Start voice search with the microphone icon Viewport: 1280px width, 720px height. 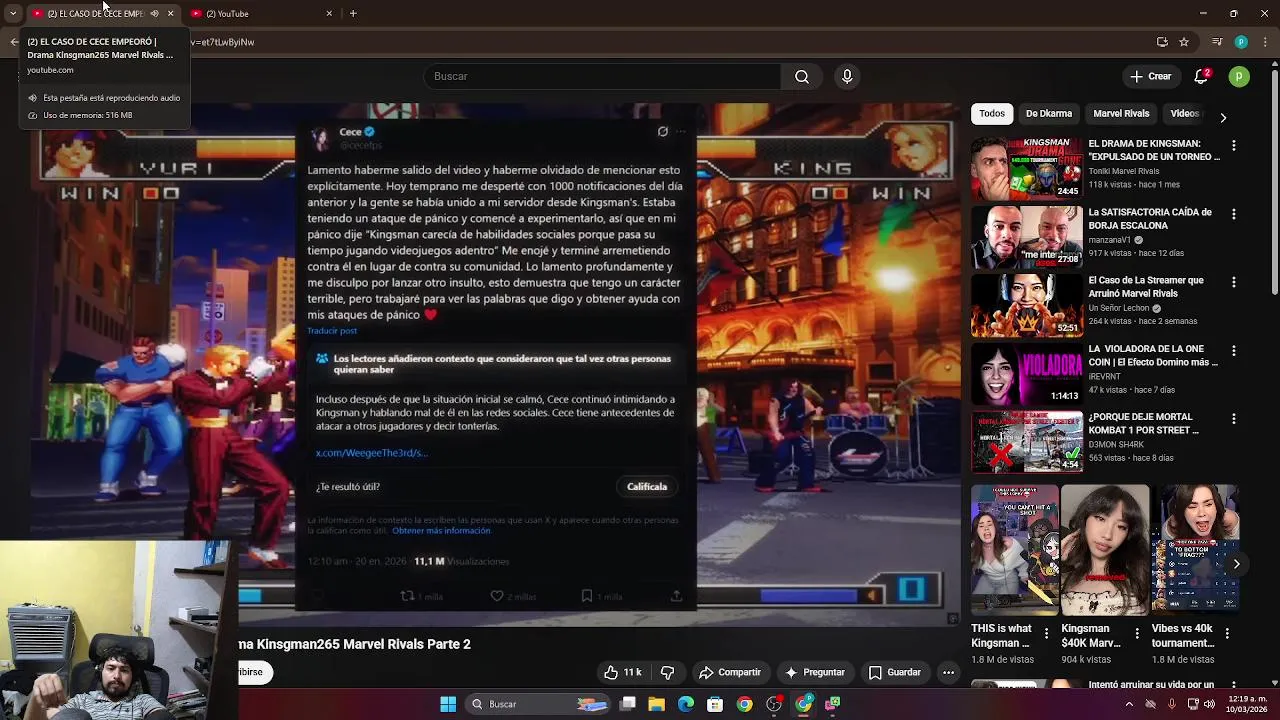[x=847, y=76]
